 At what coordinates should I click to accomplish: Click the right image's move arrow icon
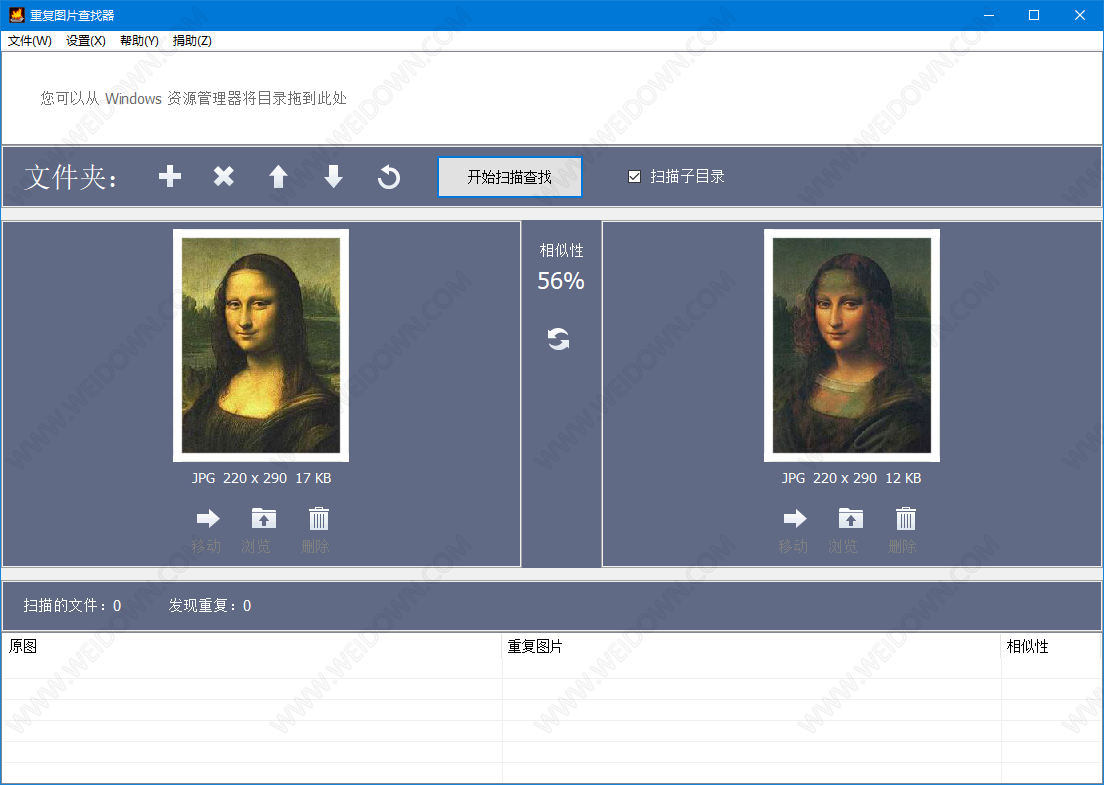795,519
